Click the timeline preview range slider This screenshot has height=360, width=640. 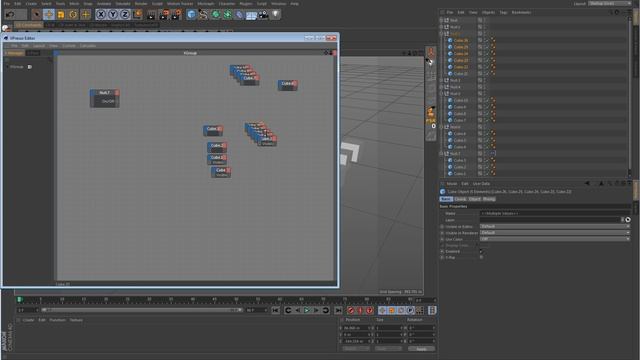tap(141, 310)
